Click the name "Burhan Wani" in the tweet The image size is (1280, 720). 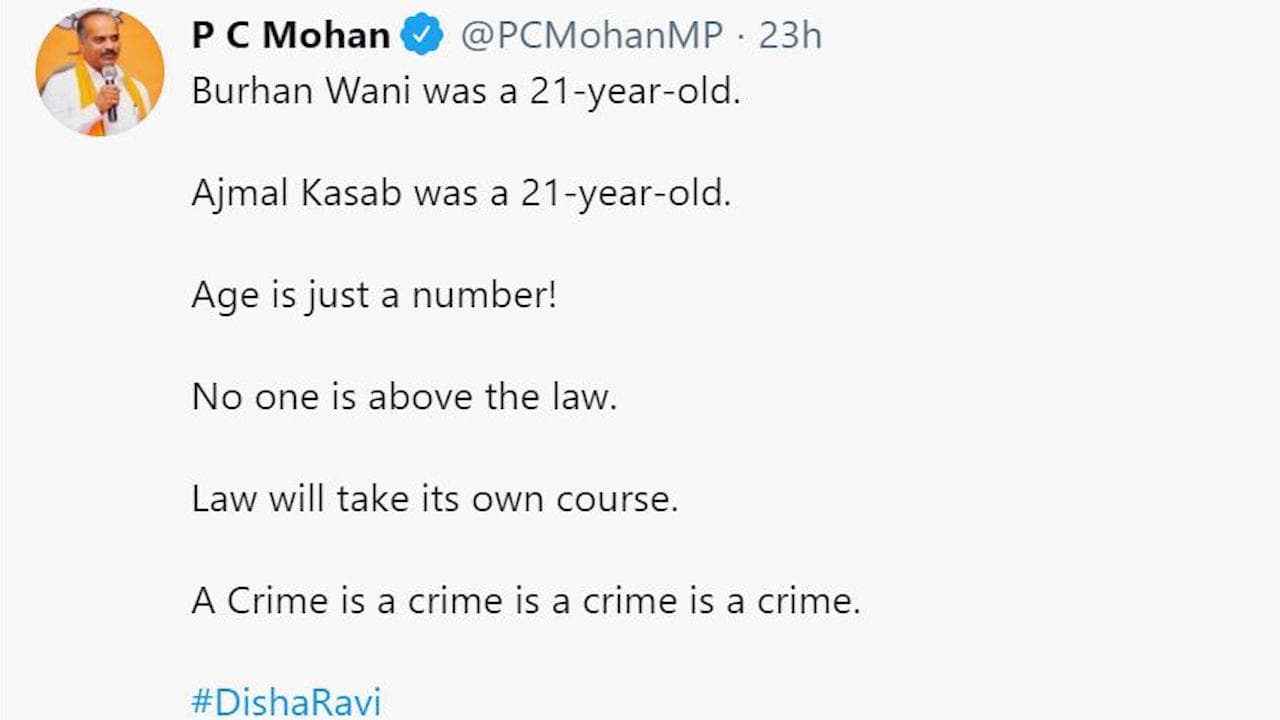[x=301, y=92]
